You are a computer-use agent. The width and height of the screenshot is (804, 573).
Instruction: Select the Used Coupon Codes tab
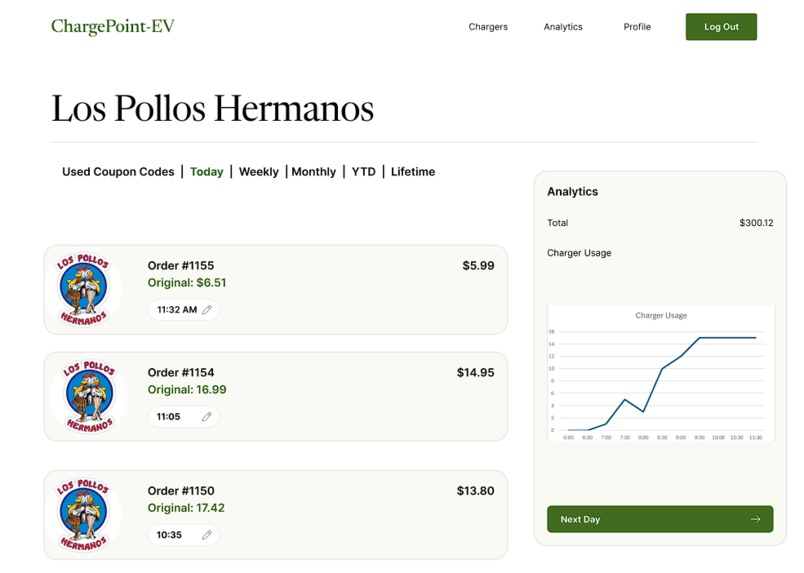point(118,172)
